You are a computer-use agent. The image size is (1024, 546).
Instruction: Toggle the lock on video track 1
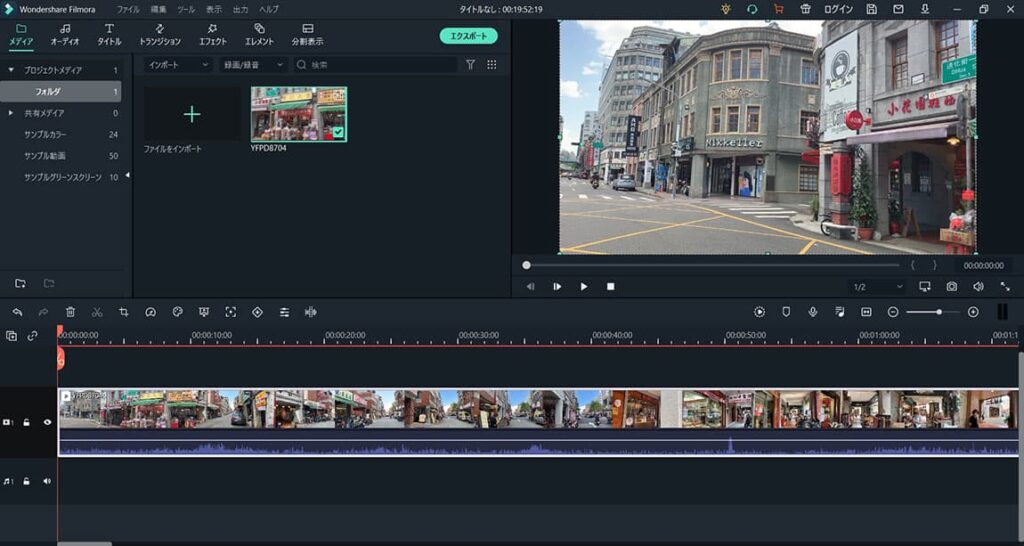click(27, 423)
